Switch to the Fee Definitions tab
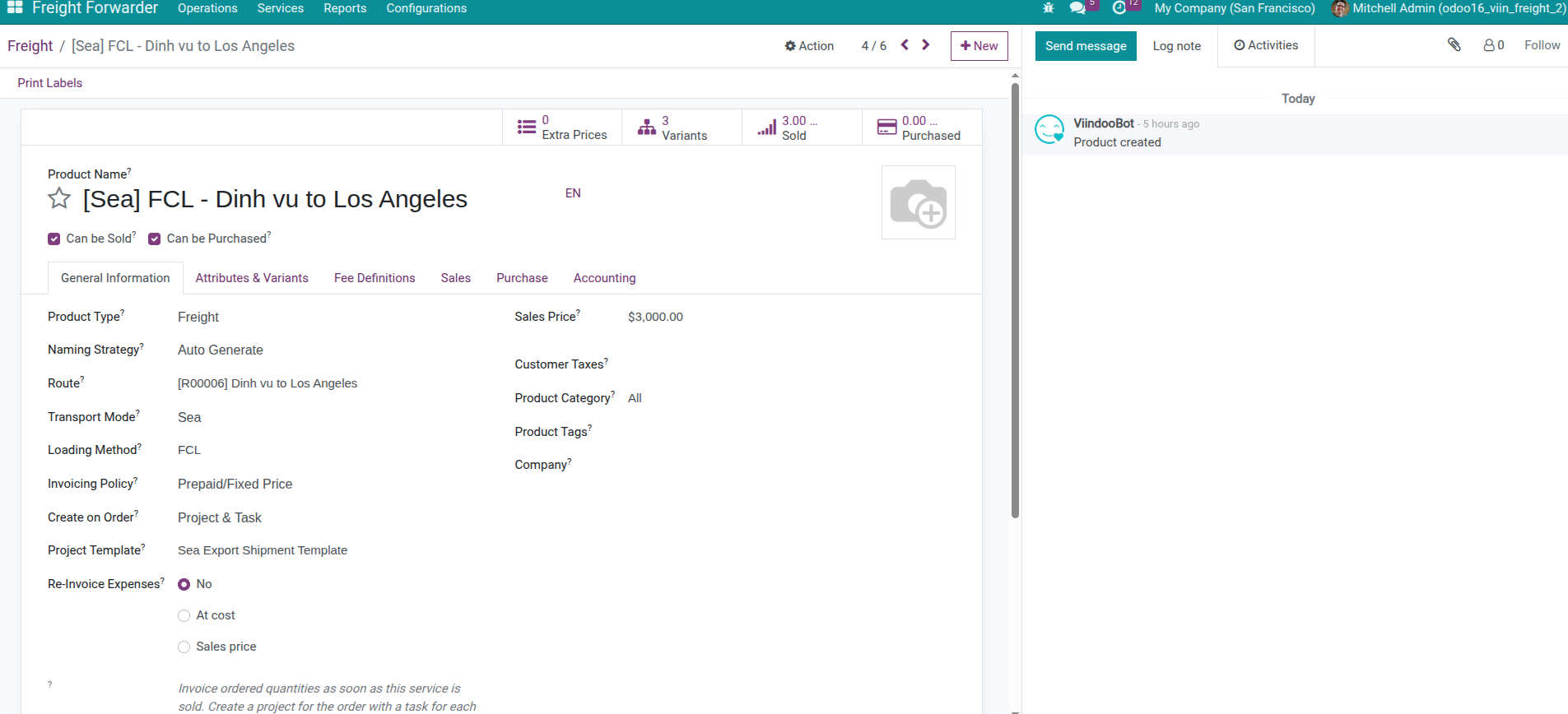Screen dimensions: 1568x714 (x=375, y=278)
